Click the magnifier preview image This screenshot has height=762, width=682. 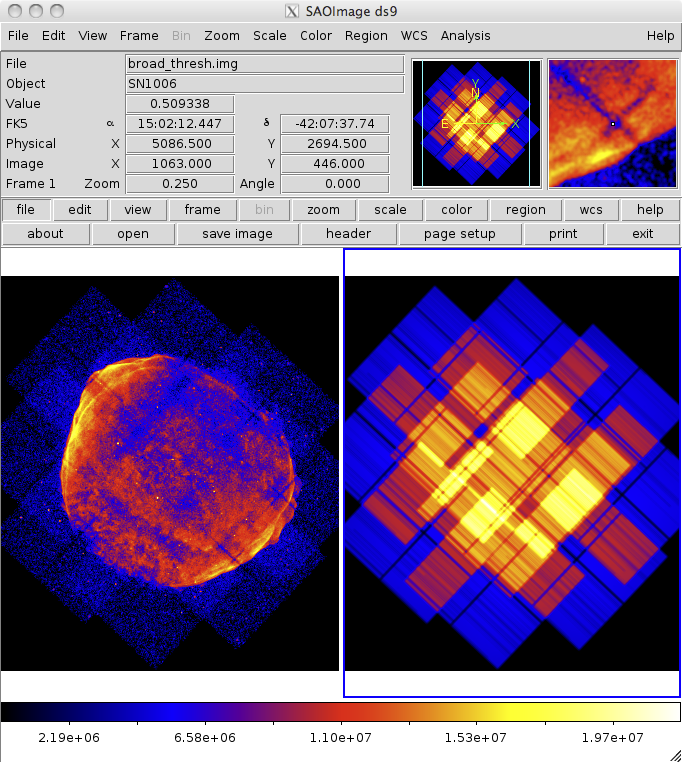click(612, 123)
